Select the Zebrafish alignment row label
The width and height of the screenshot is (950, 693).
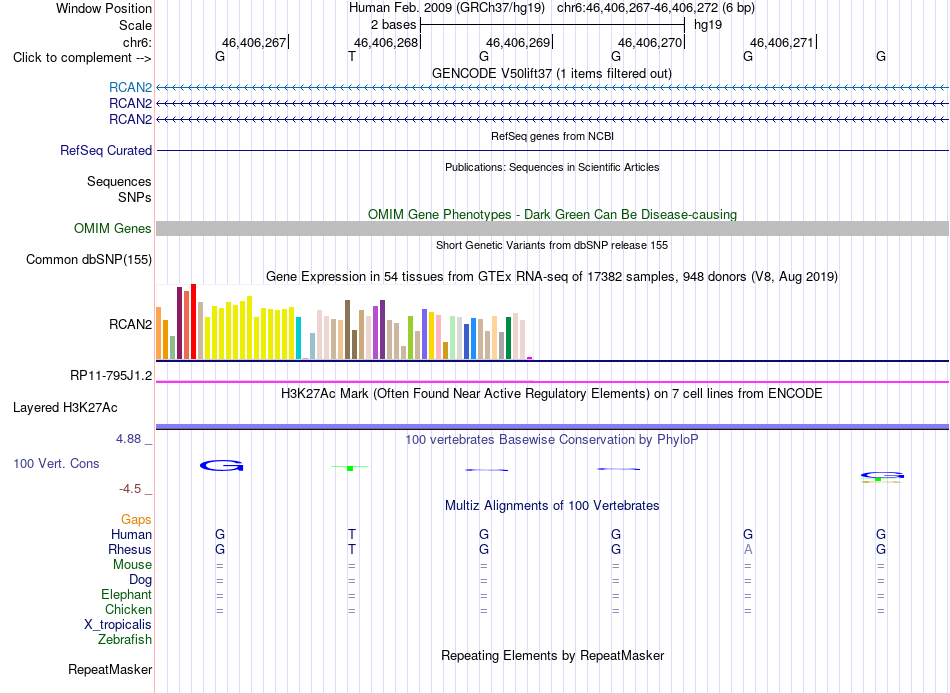click(x=125, y=639)
